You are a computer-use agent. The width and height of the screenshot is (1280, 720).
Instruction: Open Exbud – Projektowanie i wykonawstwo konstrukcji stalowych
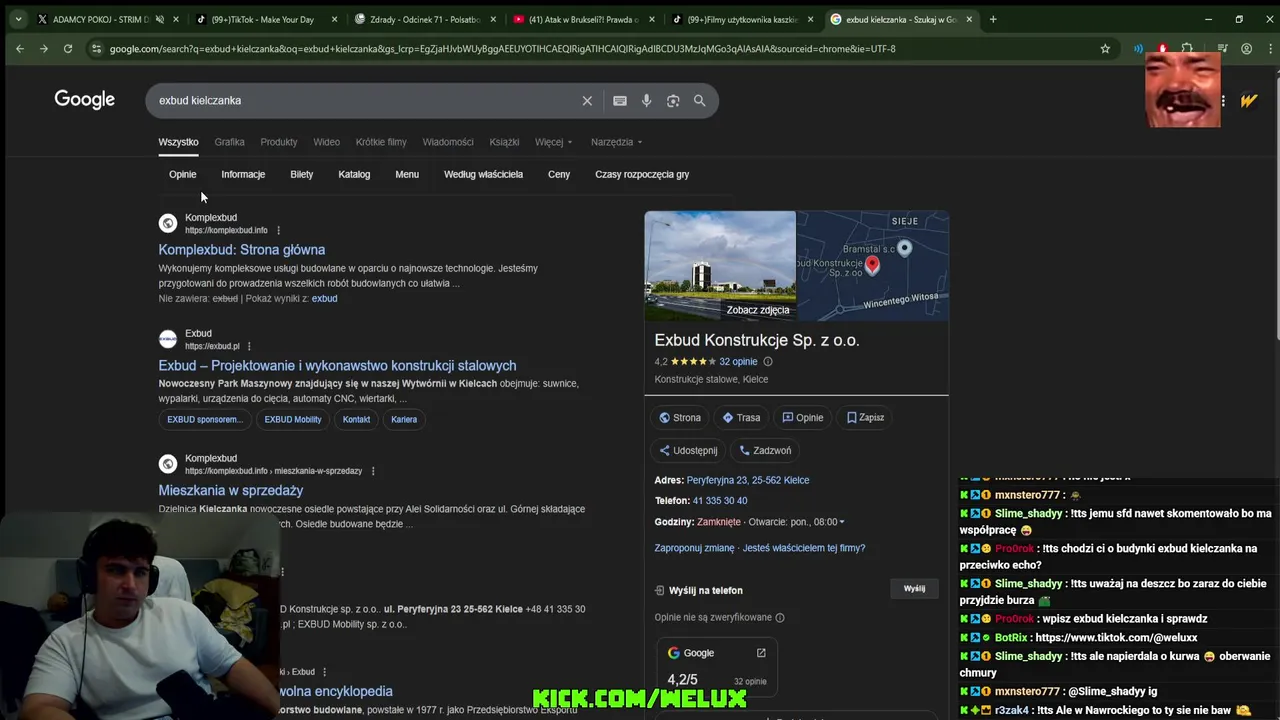[x=337, y=366]
